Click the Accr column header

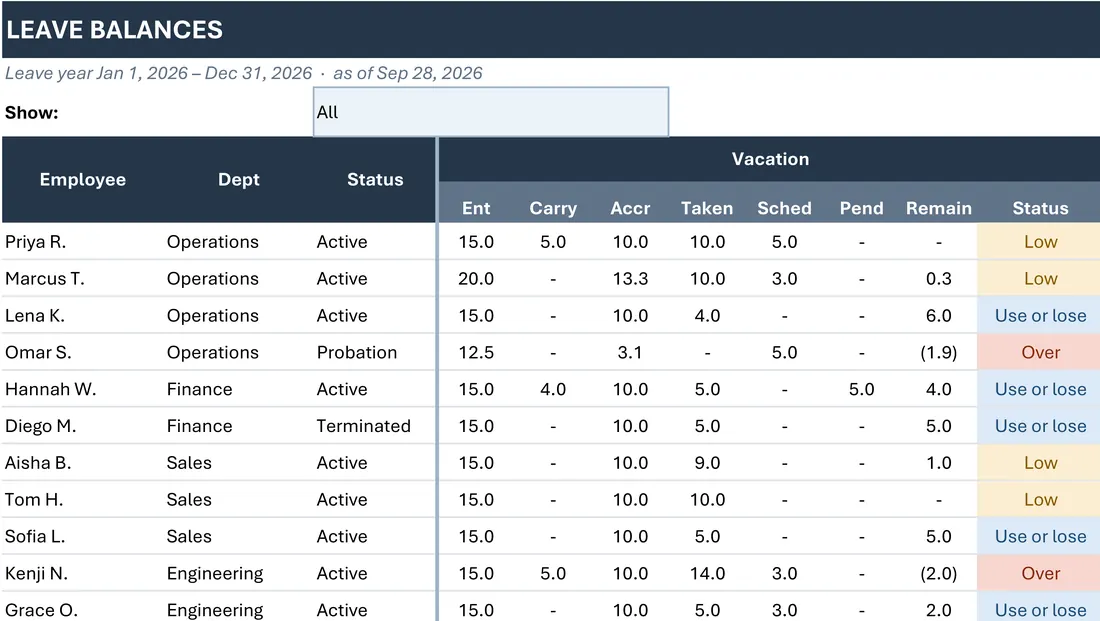point(630,208)
